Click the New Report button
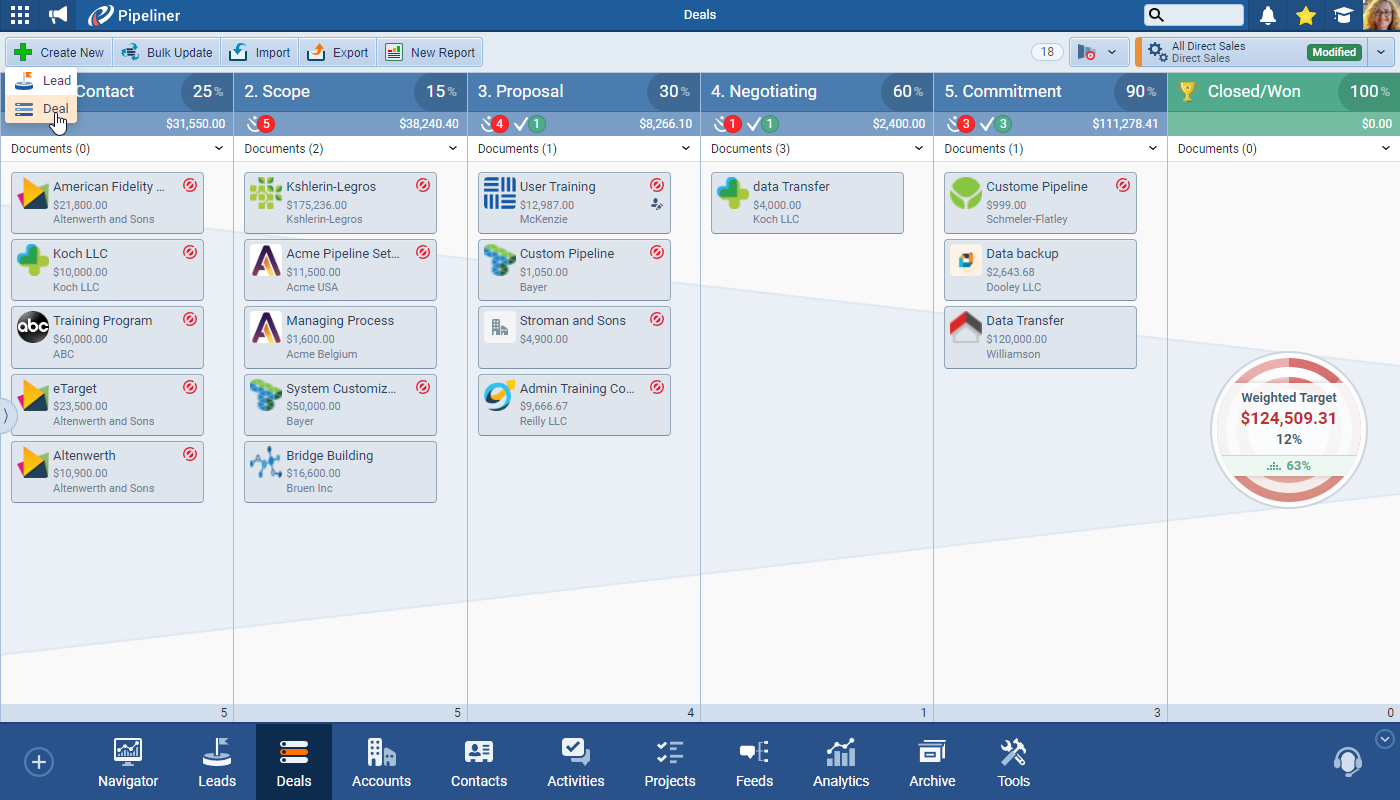 click(430, 53)
